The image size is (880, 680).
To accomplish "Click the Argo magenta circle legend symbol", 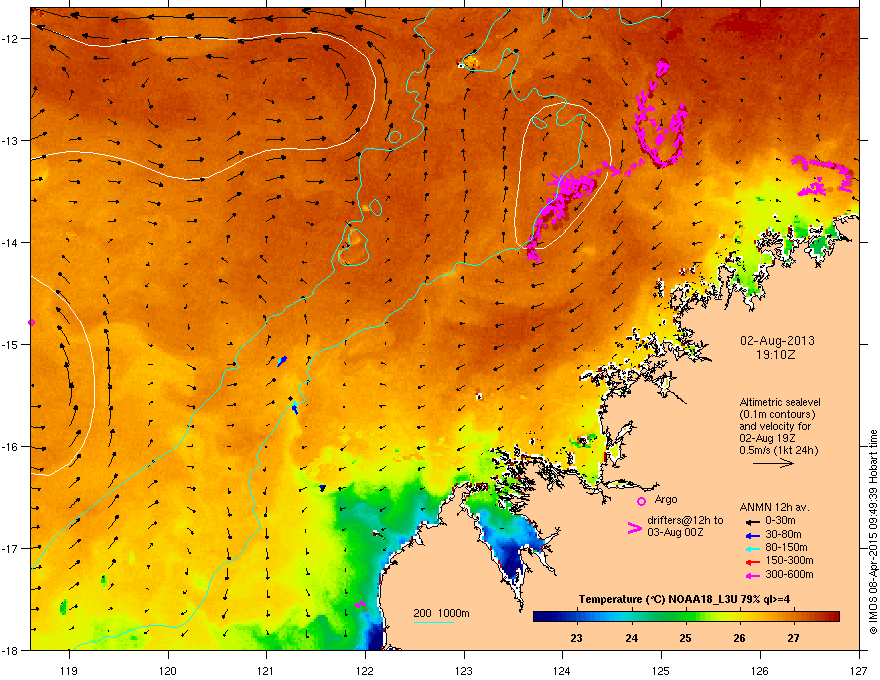I will pyautogui.click(x=641, y=501).
